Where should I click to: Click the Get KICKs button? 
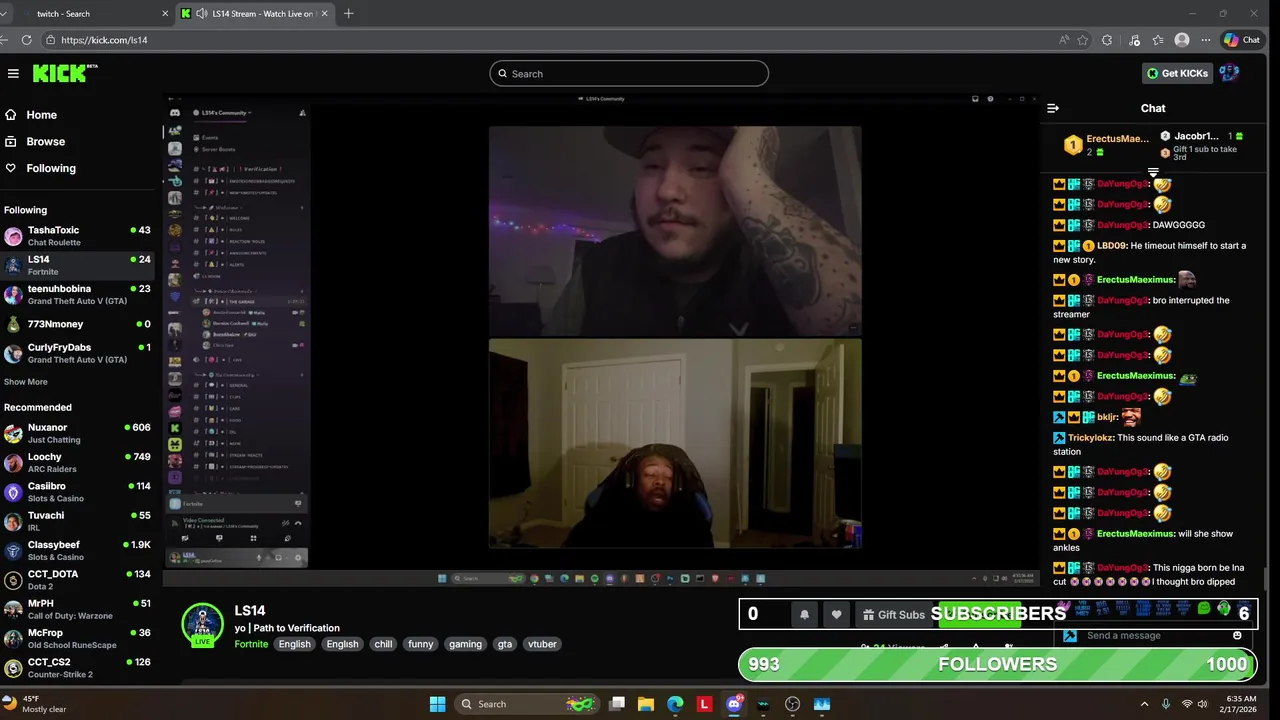pos(1178,73)
